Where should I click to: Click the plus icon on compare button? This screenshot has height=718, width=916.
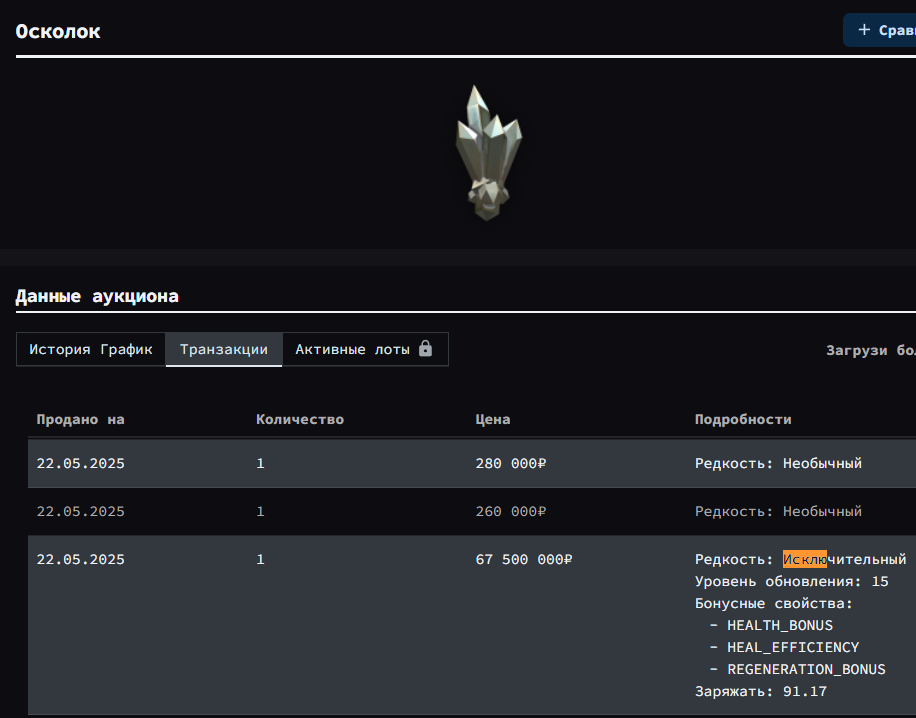(864, 30)
